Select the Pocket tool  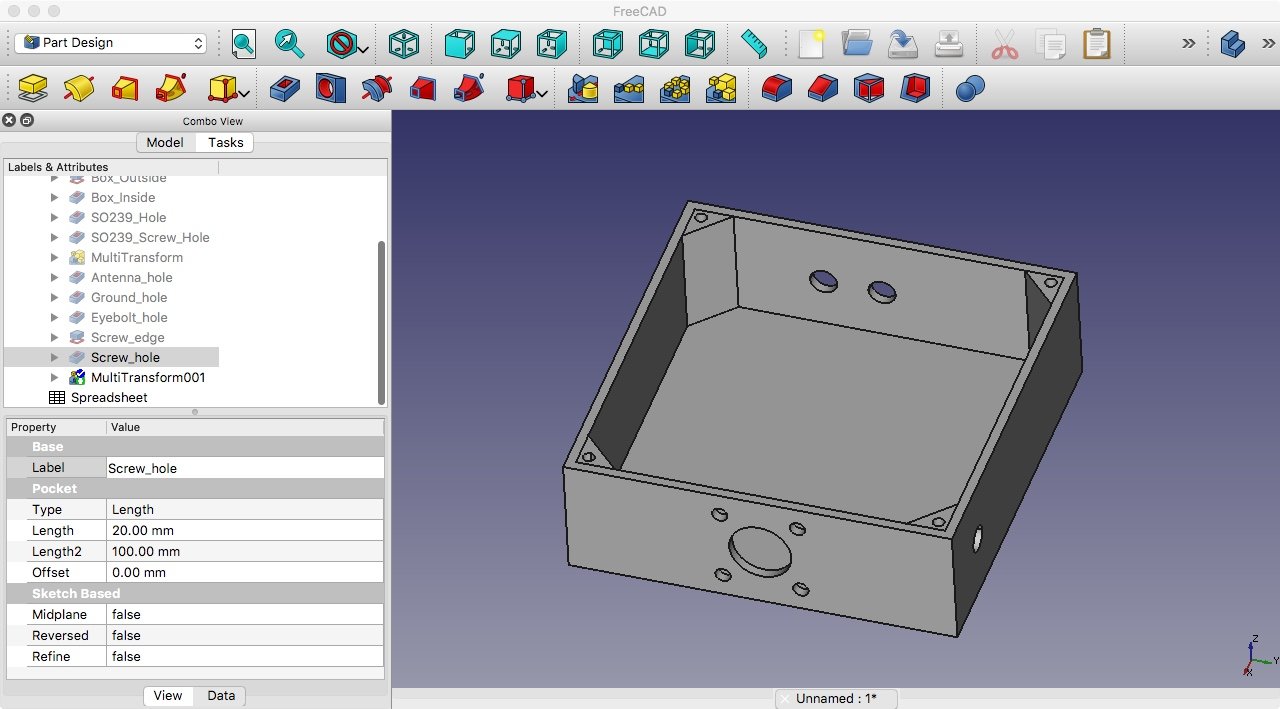pyautogui.click(x=285, y=88)
